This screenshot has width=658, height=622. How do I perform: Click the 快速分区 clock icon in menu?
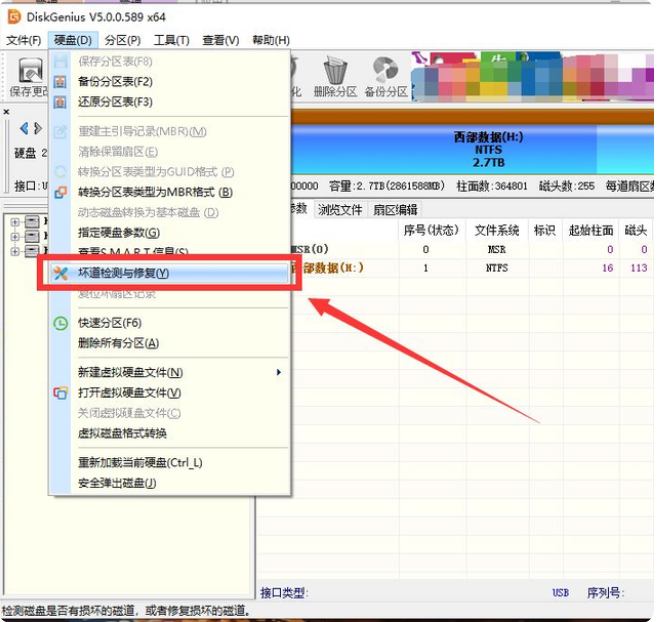click(60, 323)
